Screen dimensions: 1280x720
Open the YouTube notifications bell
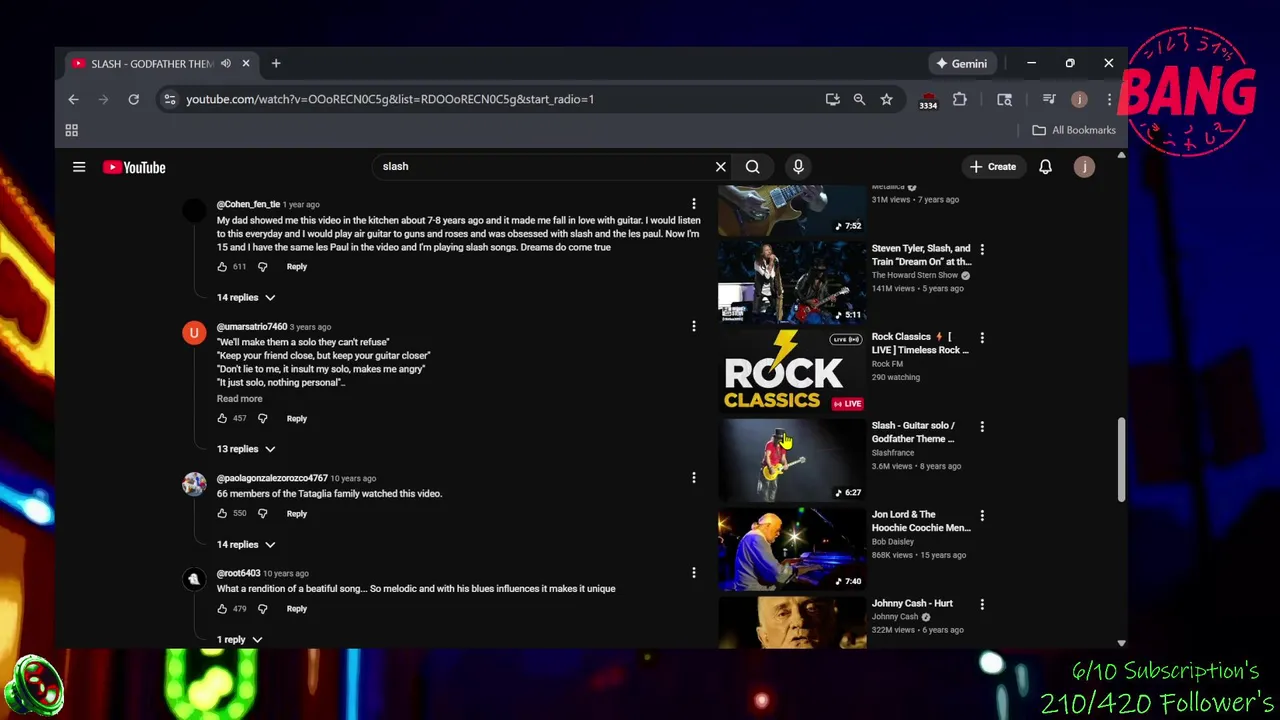1045,167
